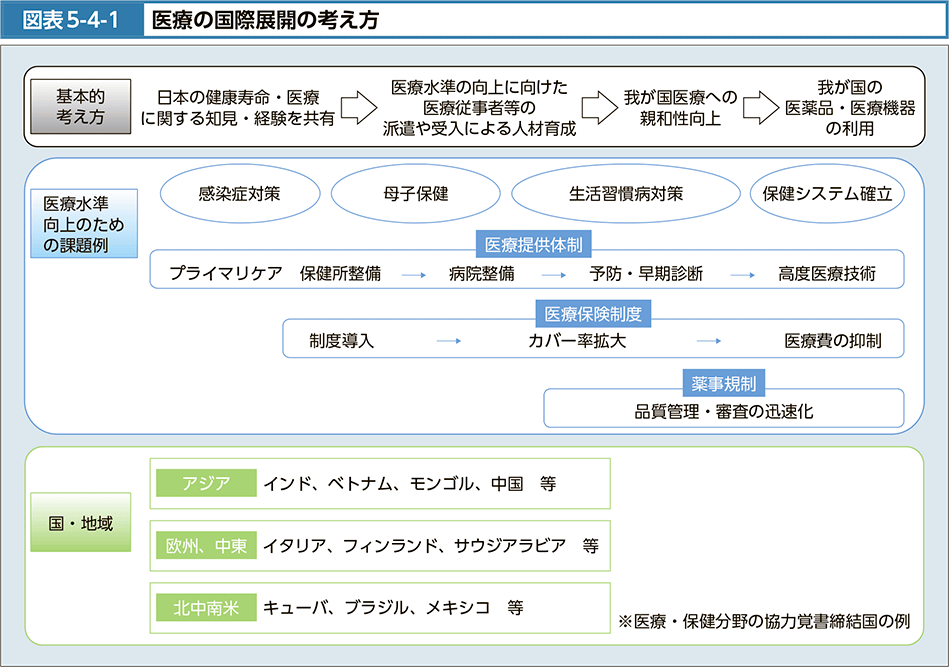The height and width of the screenshot is (667, 949).
Task: Click the 保健システム確立 oval
Action: tap(826, 194)
